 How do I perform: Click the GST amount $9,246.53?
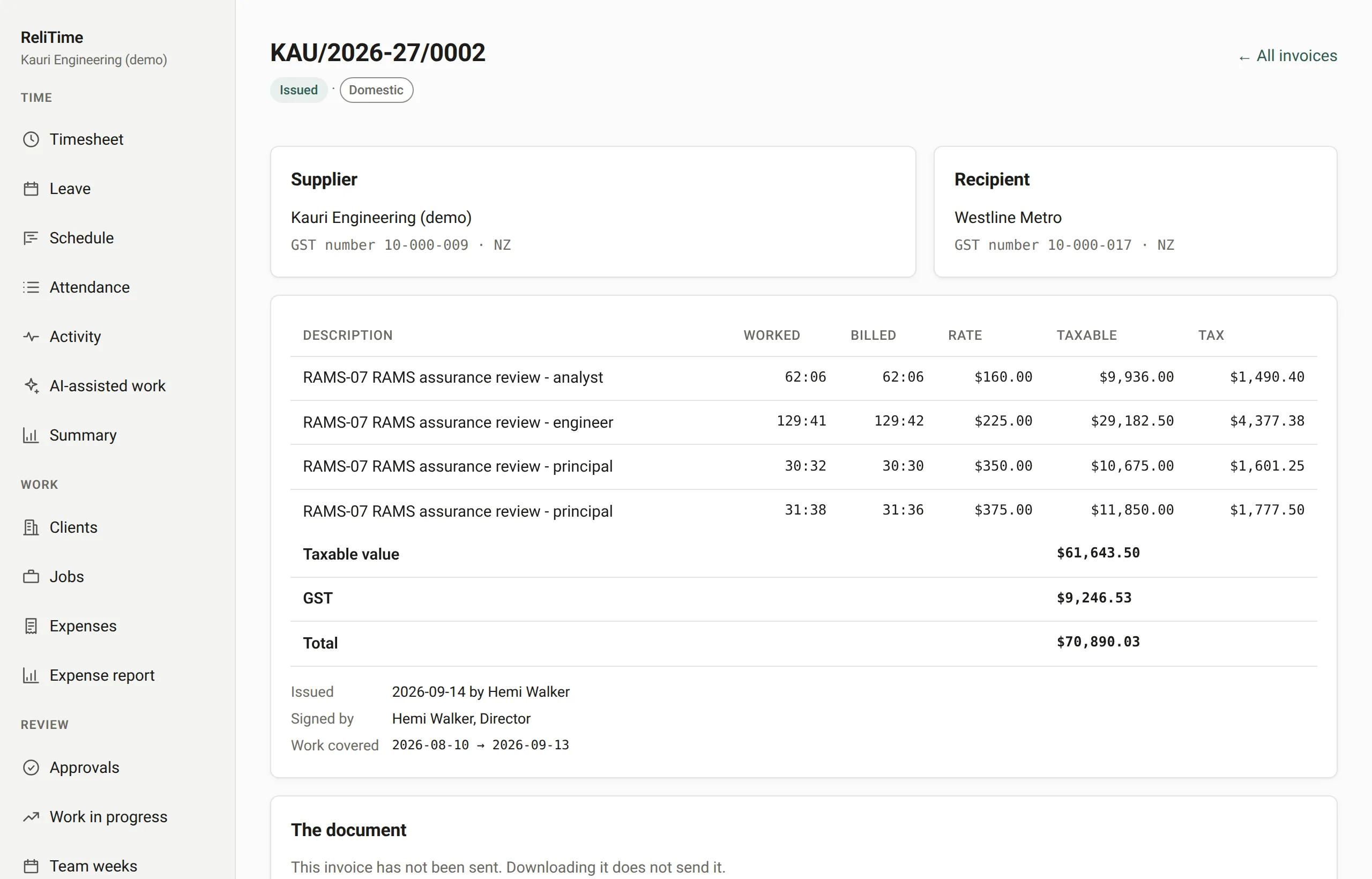pyautogui.click(x=1094, y=598)
